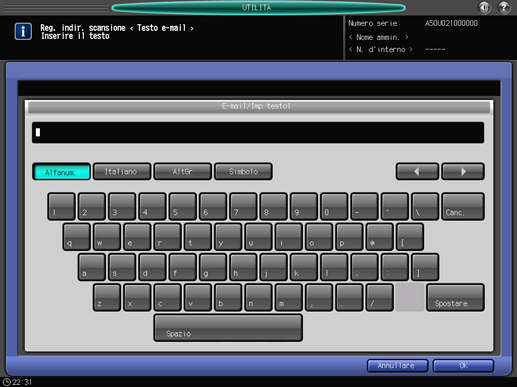Tap the hyphen key
Viewport: 517px width, 387px height.
pyautogui.click(x=365, y=206)
